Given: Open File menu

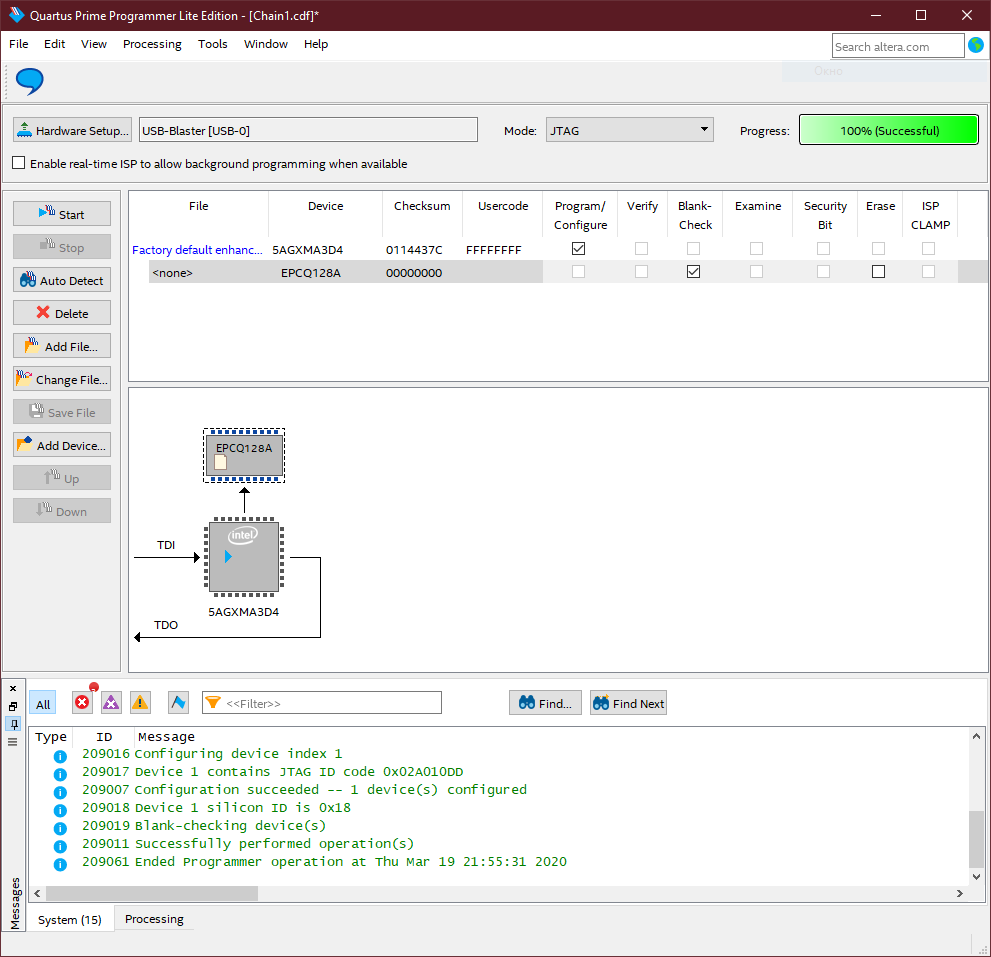Looking at the screenshot, I should (18, 44).
